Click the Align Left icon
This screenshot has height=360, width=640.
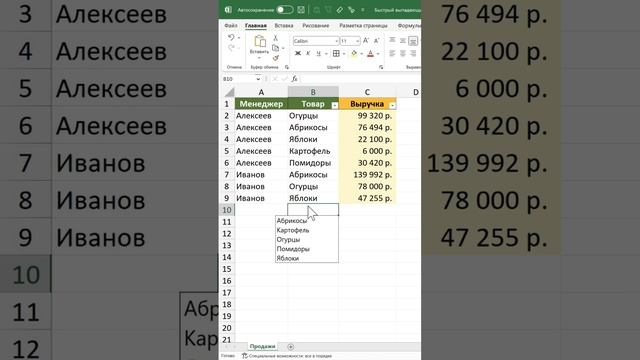coord(392,53)
